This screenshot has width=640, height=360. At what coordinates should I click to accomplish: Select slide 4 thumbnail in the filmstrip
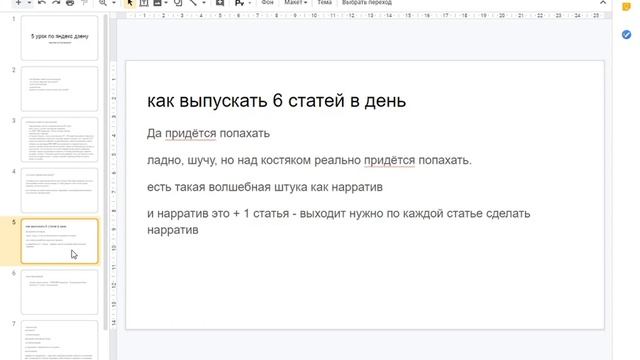[x=60, y=190]
